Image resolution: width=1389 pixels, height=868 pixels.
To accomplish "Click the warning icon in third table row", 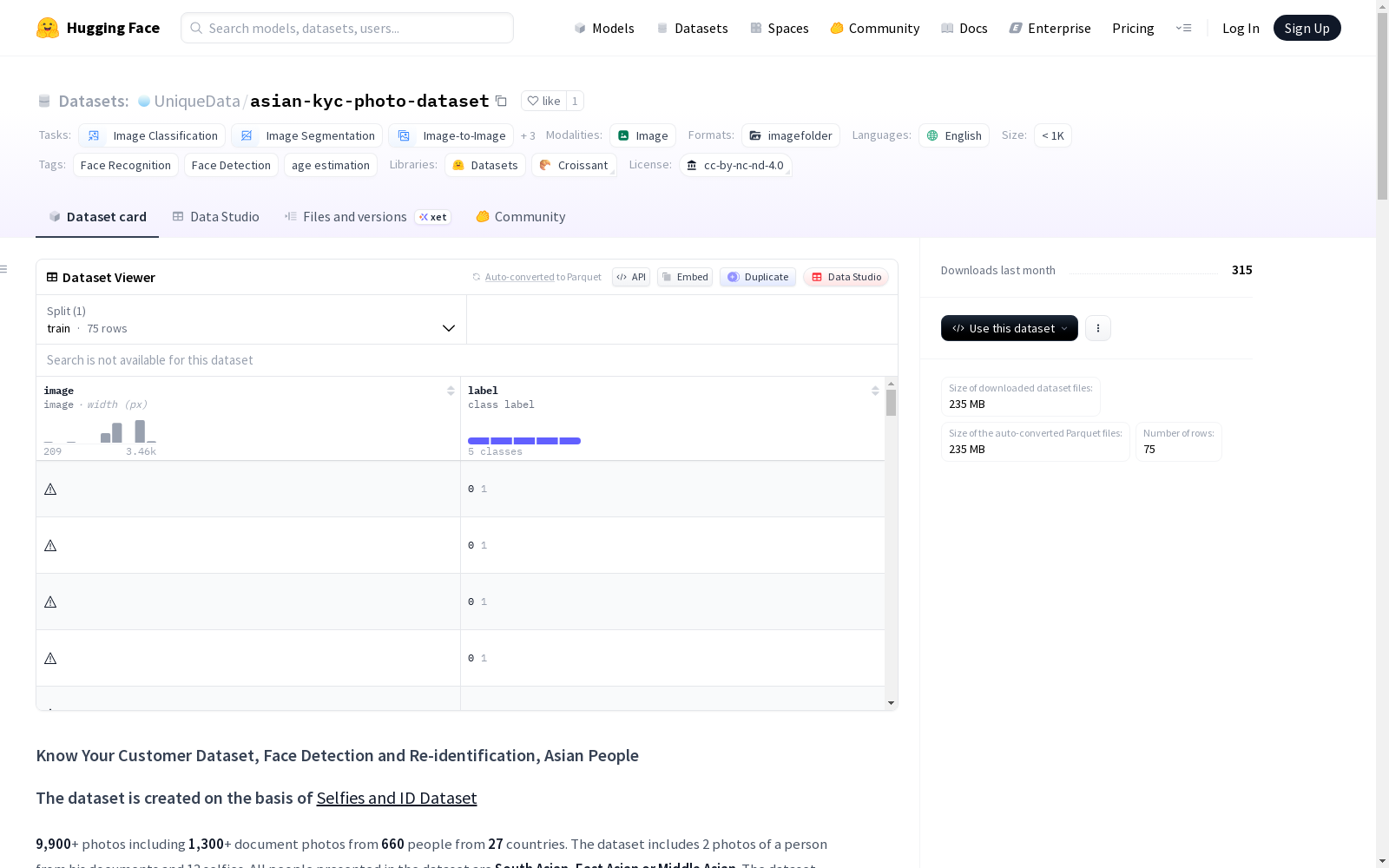I will tap(50, 602).
